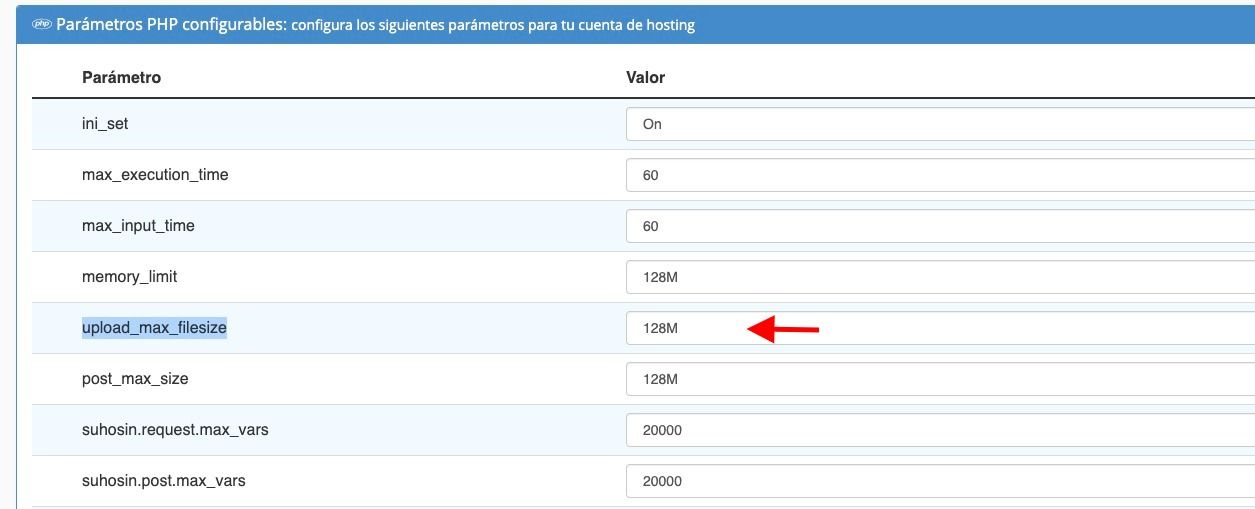
Task: Click the Valor column header
Action: click(645, 77)
